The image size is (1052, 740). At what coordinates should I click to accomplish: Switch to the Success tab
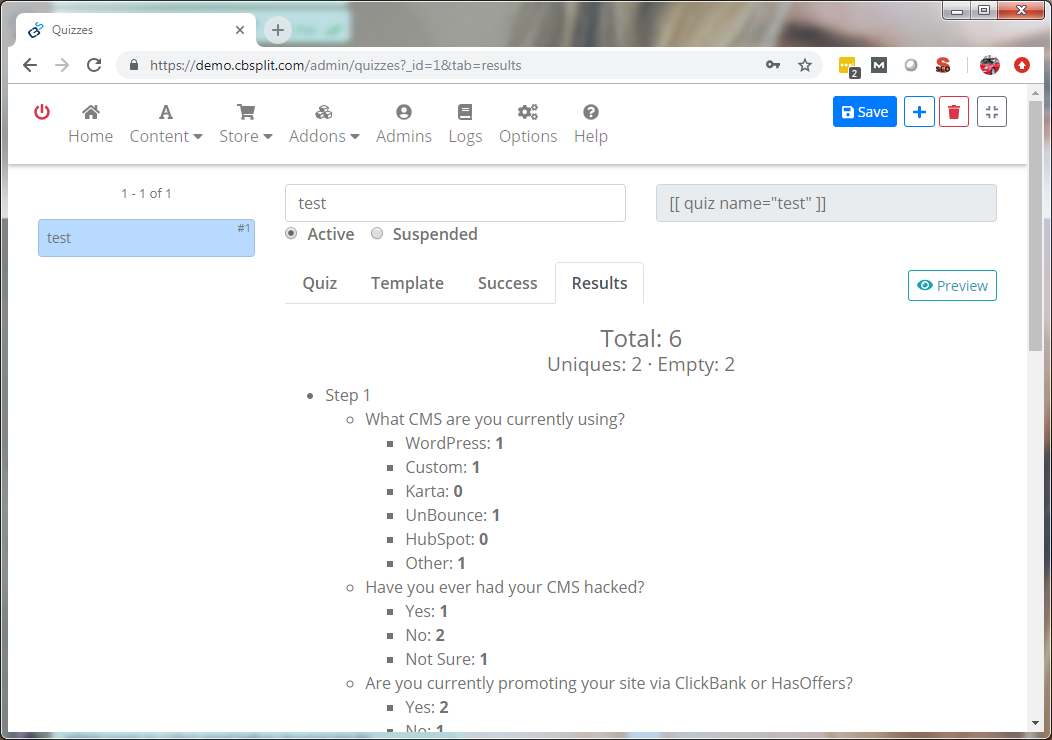(x=507, y=283)
